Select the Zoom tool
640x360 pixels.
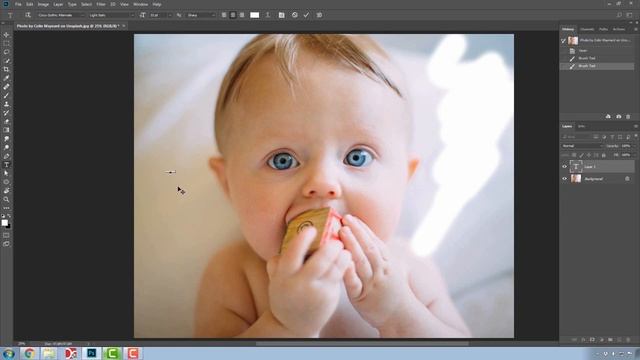point(6,199)
